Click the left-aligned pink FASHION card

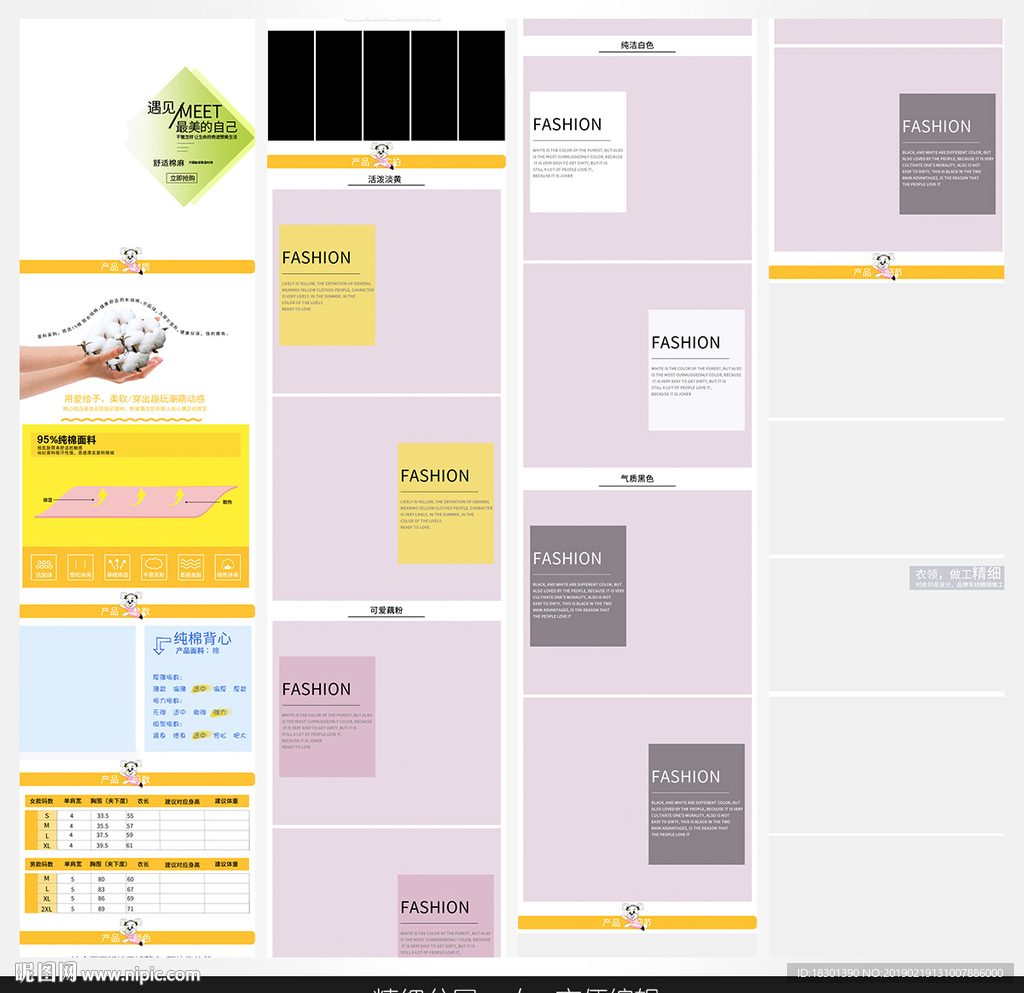[327, 716]
